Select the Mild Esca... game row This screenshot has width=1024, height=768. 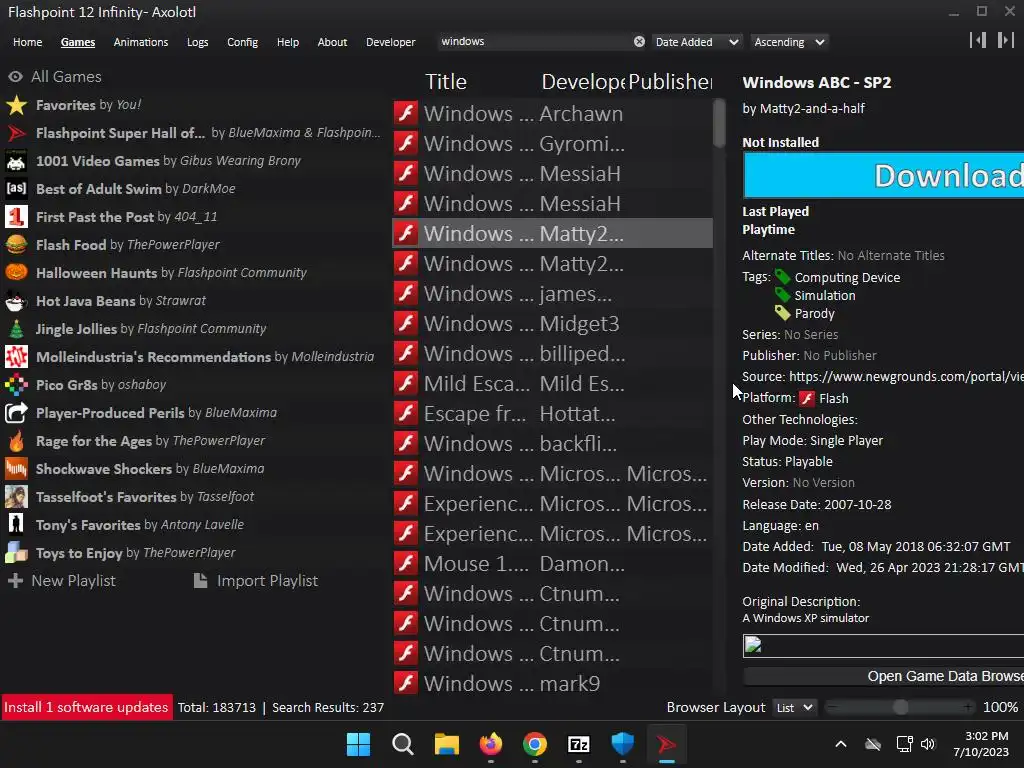pyautogui.click(x=552, y=384)
